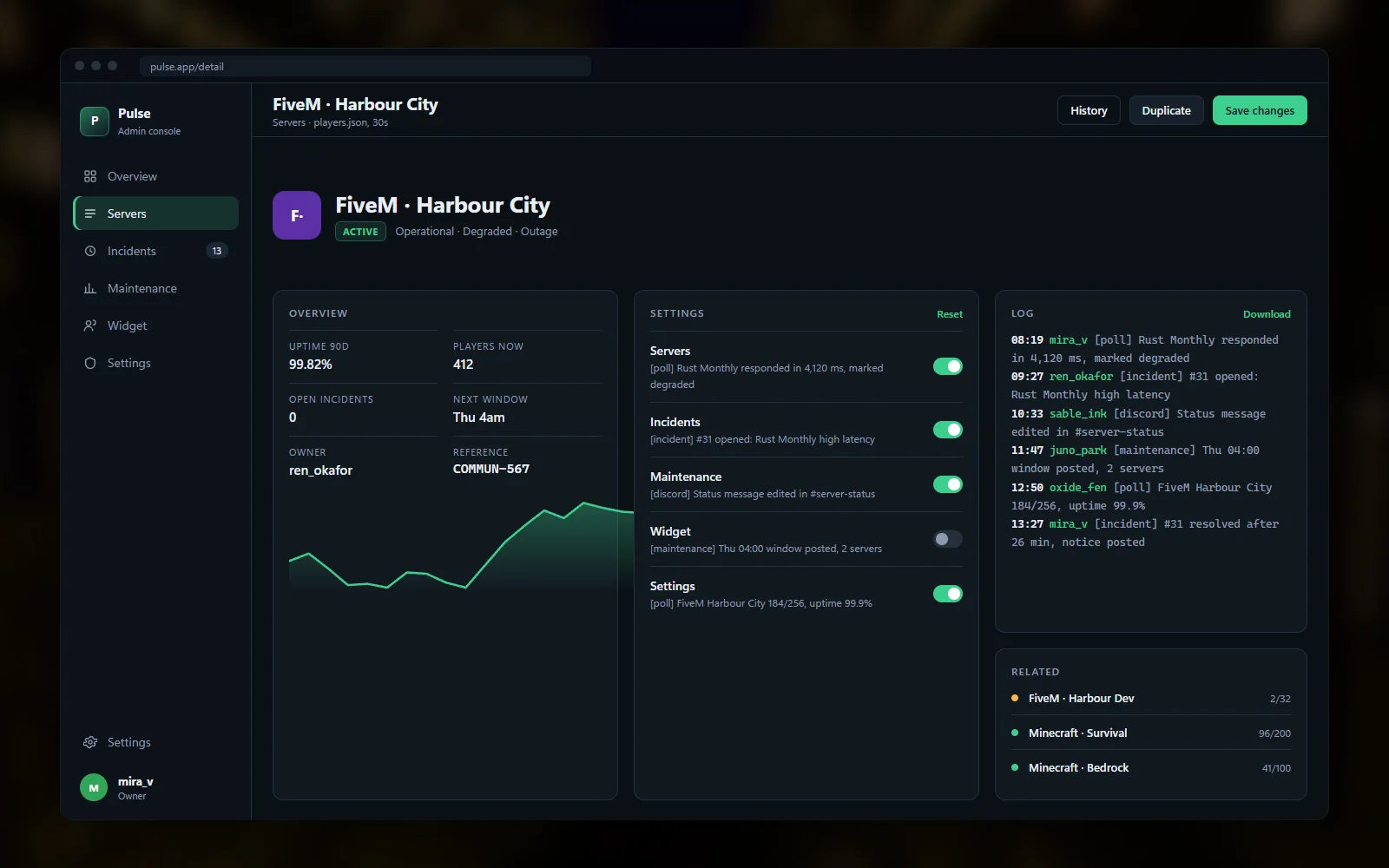Screen dimensions: 1389x868
Task: Click Players Now value 412
Action: 464,365
